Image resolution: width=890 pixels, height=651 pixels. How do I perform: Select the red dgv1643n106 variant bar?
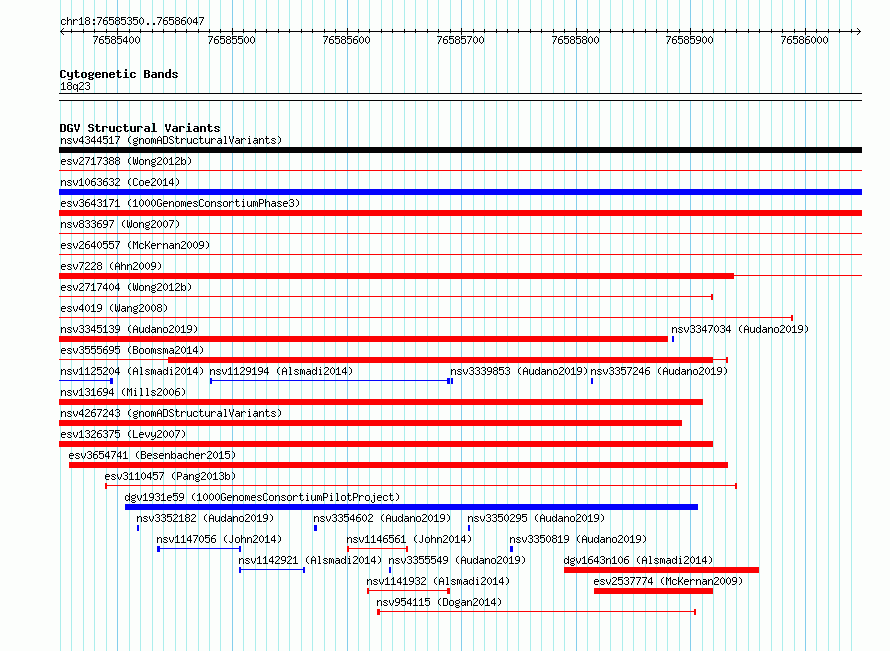pyautogui.click(x=661, y=570)
